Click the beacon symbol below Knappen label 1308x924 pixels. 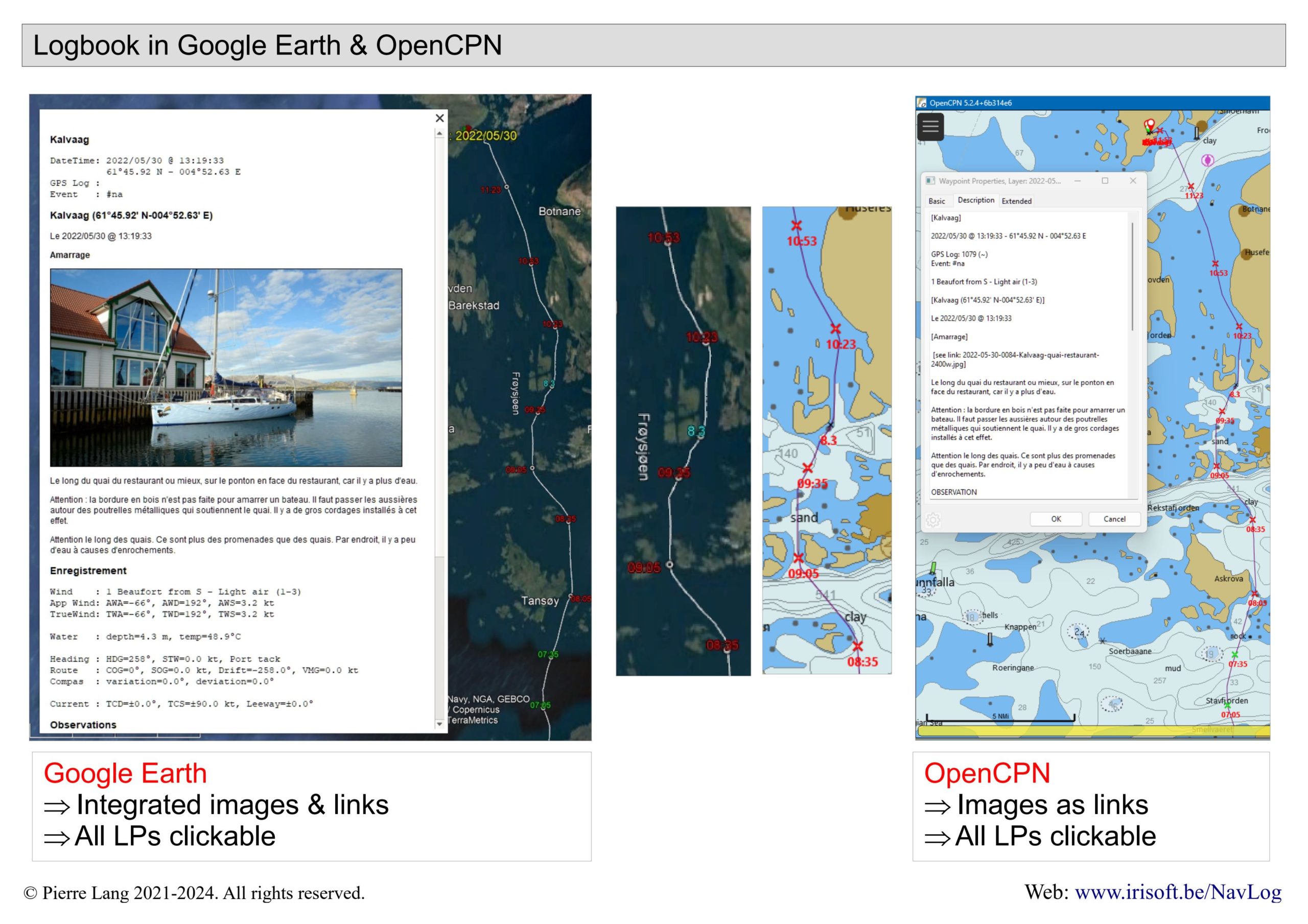(990, 639)
